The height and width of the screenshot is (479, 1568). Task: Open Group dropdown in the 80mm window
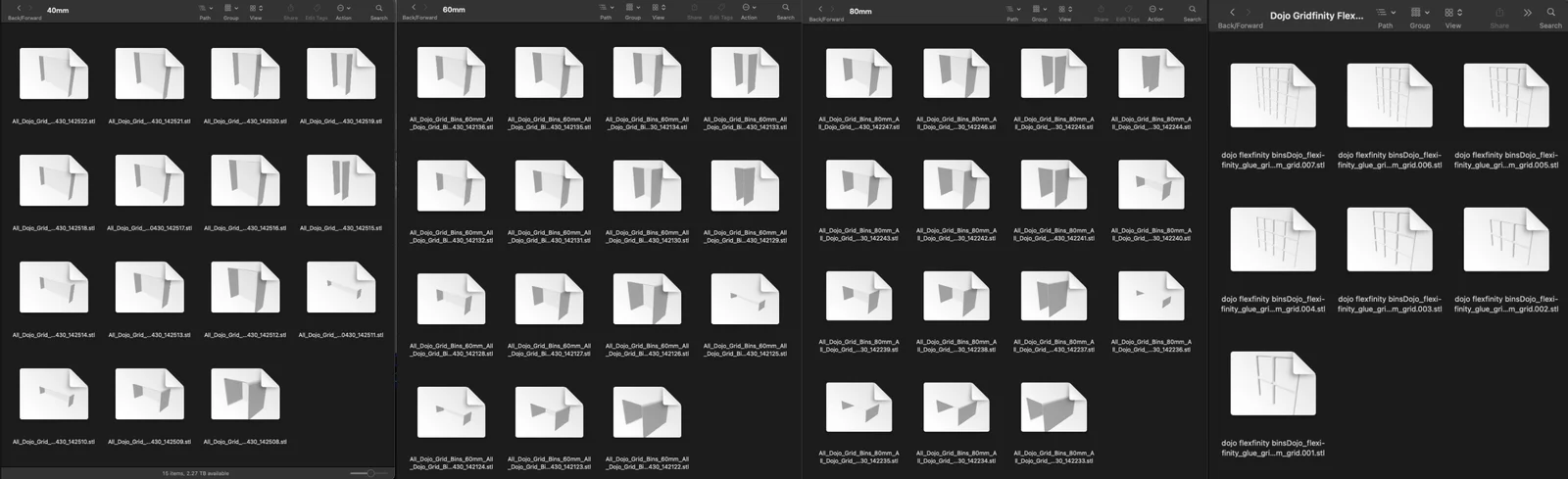tap(1039, 9)
